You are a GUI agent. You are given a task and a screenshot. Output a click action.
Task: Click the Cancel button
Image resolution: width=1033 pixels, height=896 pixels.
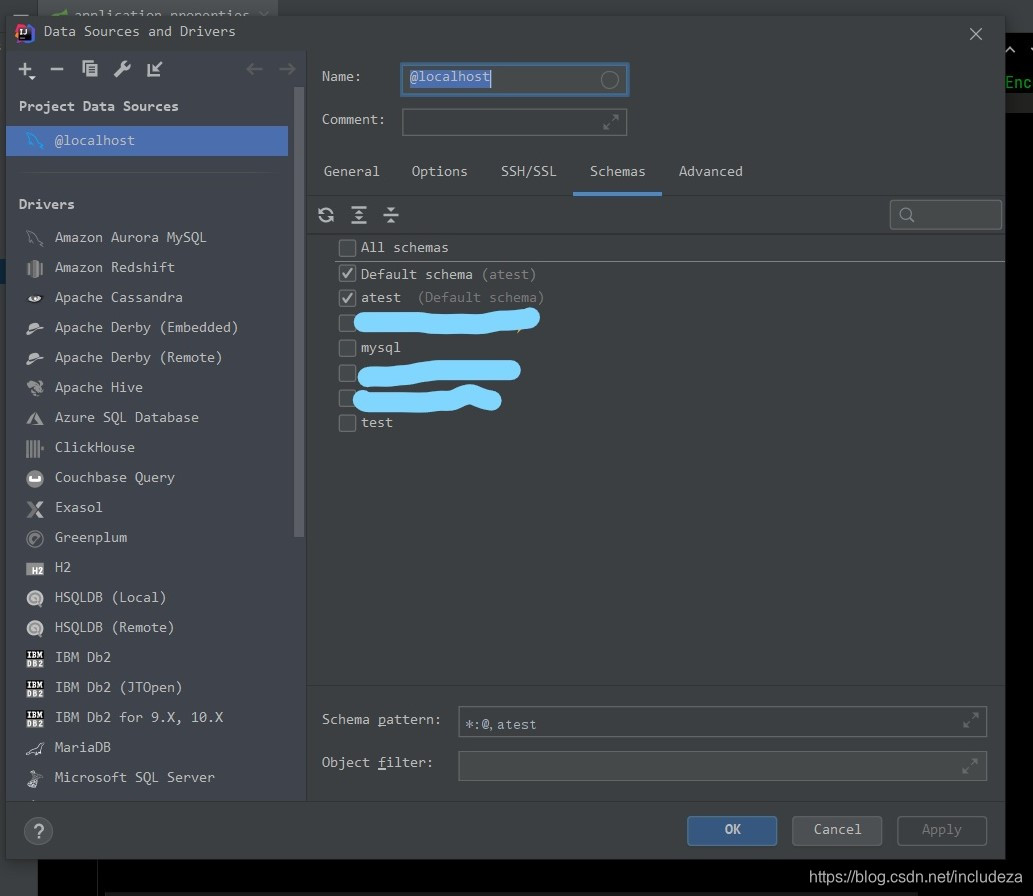click(836, 830)
